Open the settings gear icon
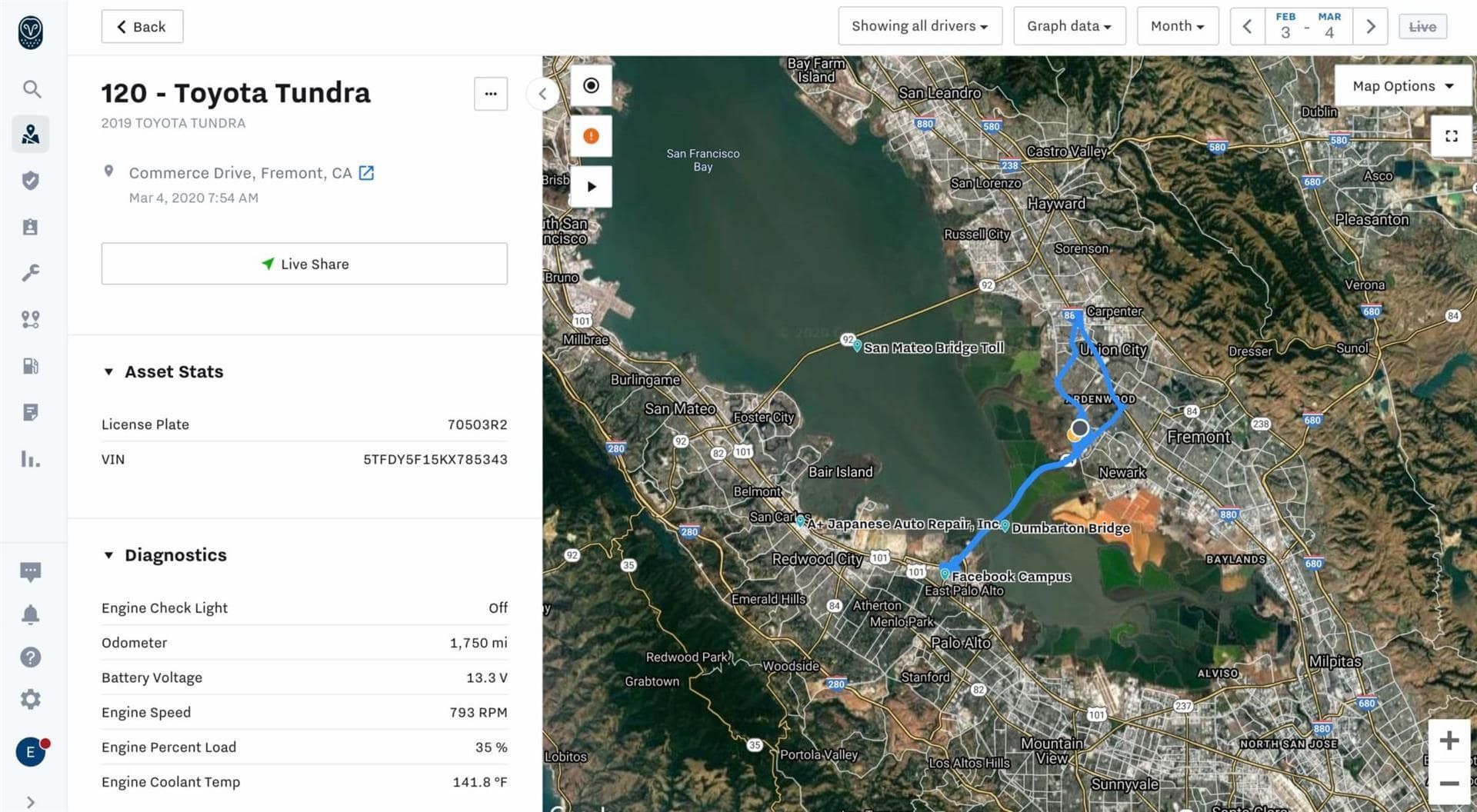Viewport: 1477px width, 812px height. click(31, 699)
